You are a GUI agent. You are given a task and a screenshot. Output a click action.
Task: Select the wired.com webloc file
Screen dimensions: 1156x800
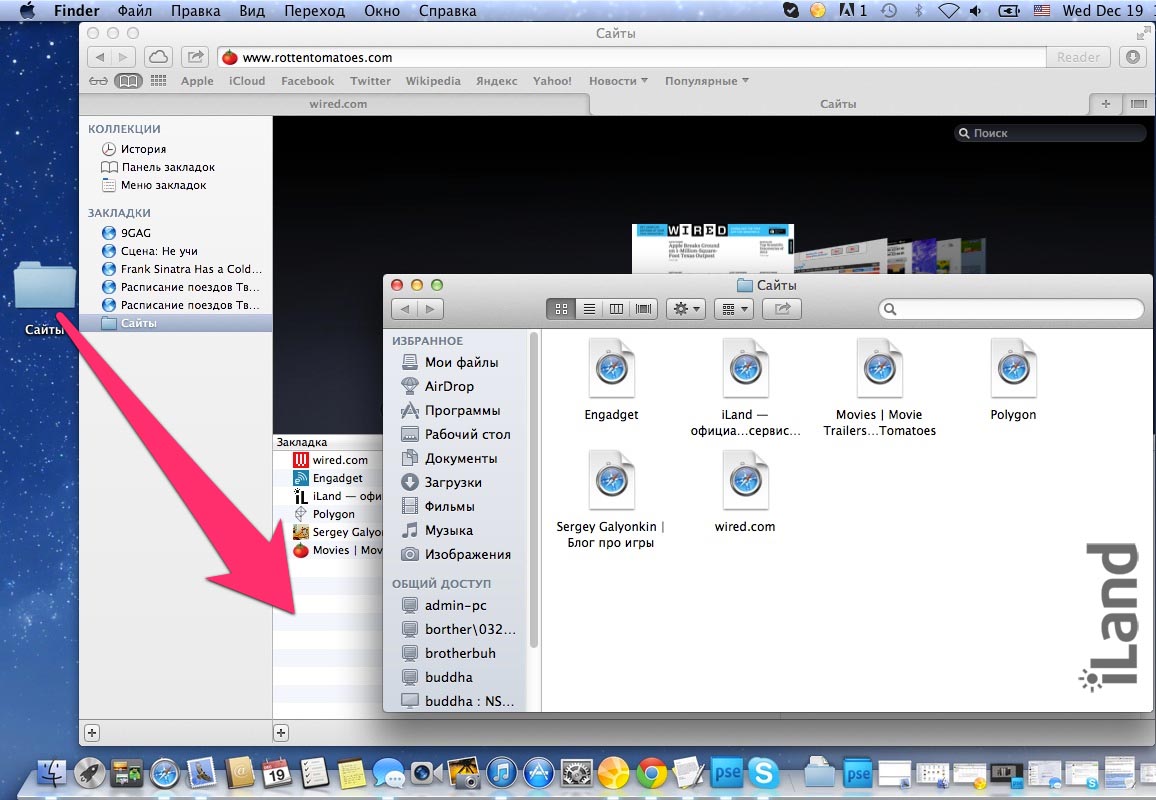(745, 492)
